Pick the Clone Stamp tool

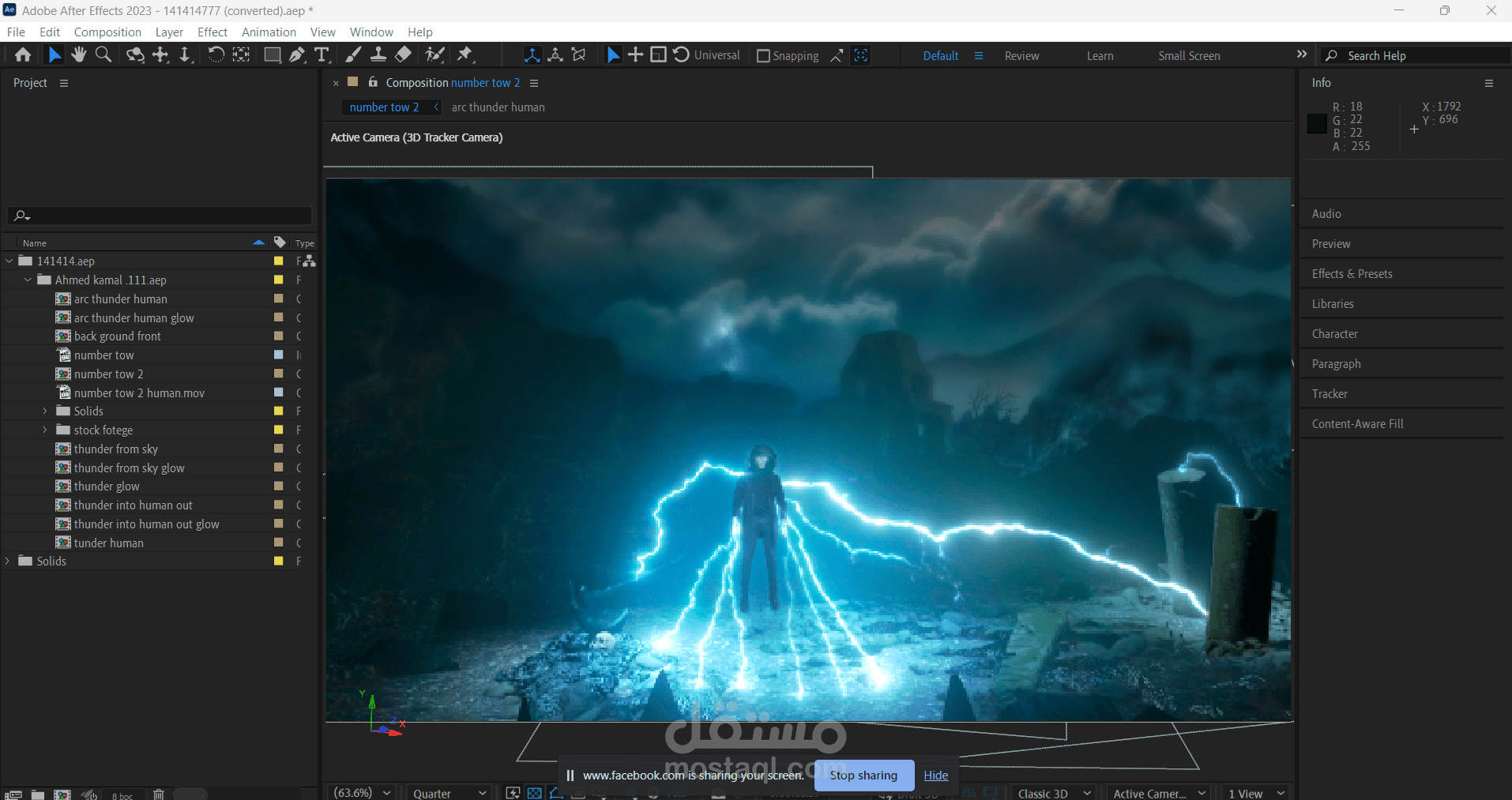tap(378, 54)
